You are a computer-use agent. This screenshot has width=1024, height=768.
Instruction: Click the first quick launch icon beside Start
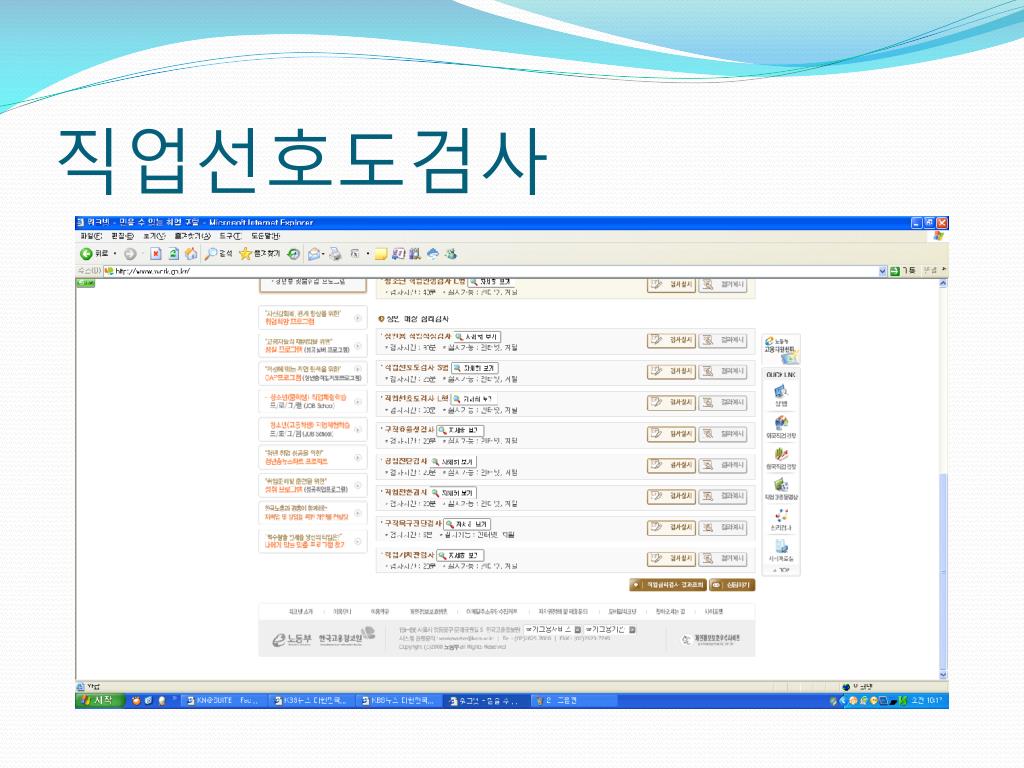click(x=136, y=701)
